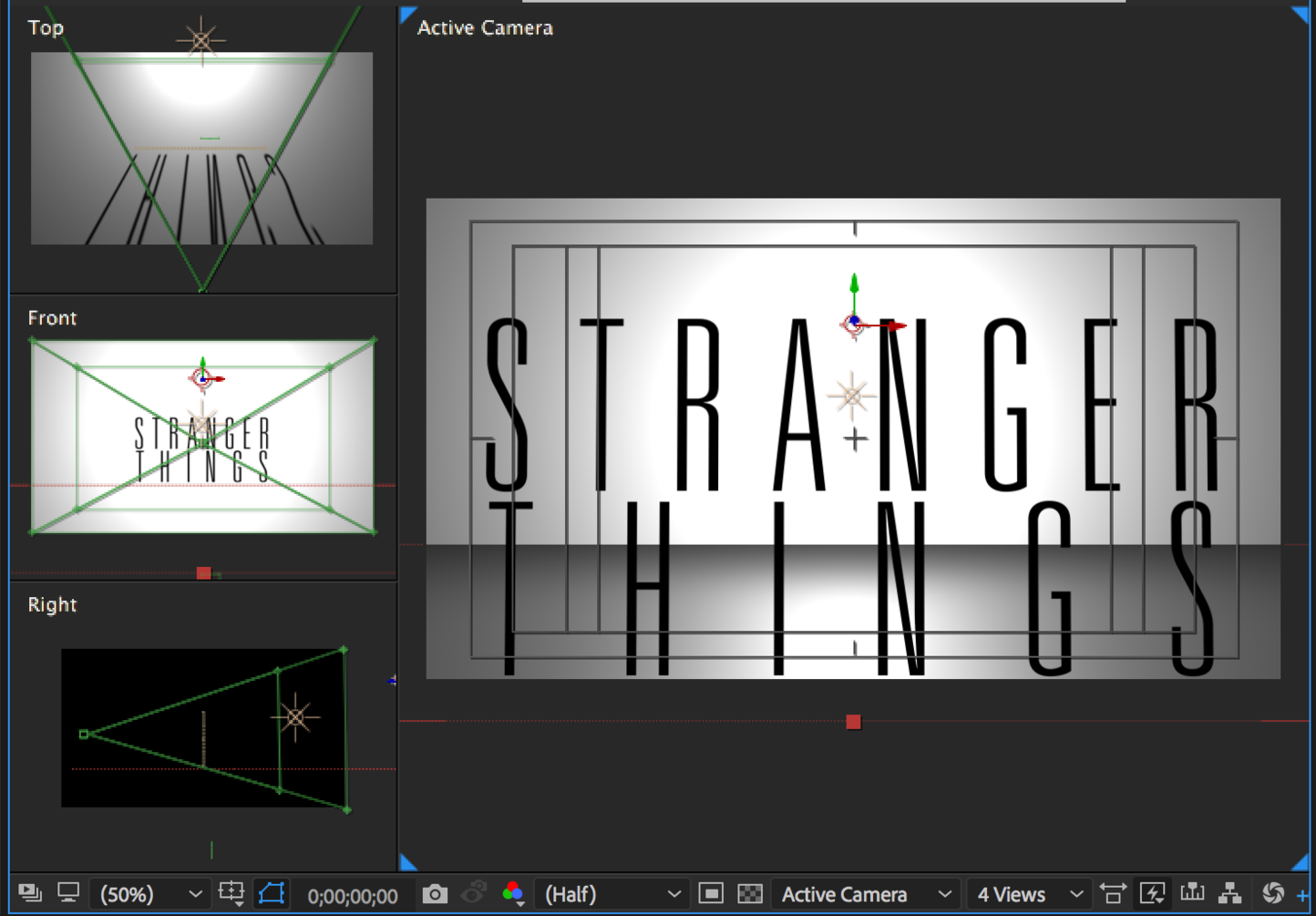Viewport: 1316px width, 916px height.
Task: Select the transform gizmo in Front view
Action: (203, 377)
